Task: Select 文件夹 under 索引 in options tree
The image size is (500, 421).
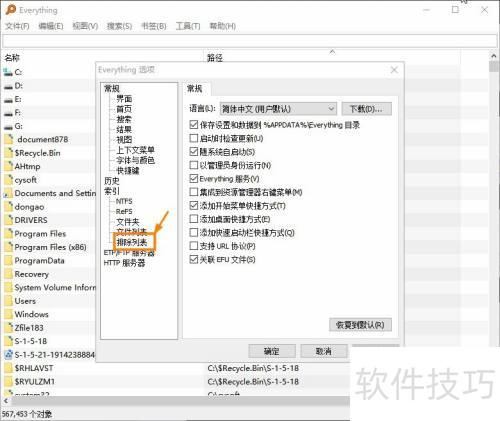Action: click(x=128, y=222)
